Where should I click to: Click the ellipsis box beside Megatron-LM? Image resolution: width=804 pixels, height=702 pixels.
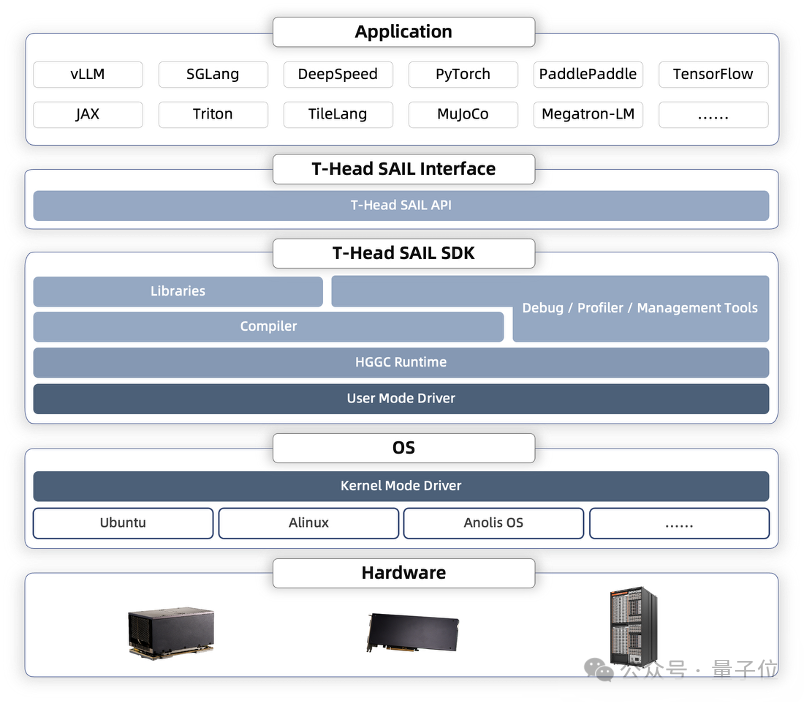point(713,114)
